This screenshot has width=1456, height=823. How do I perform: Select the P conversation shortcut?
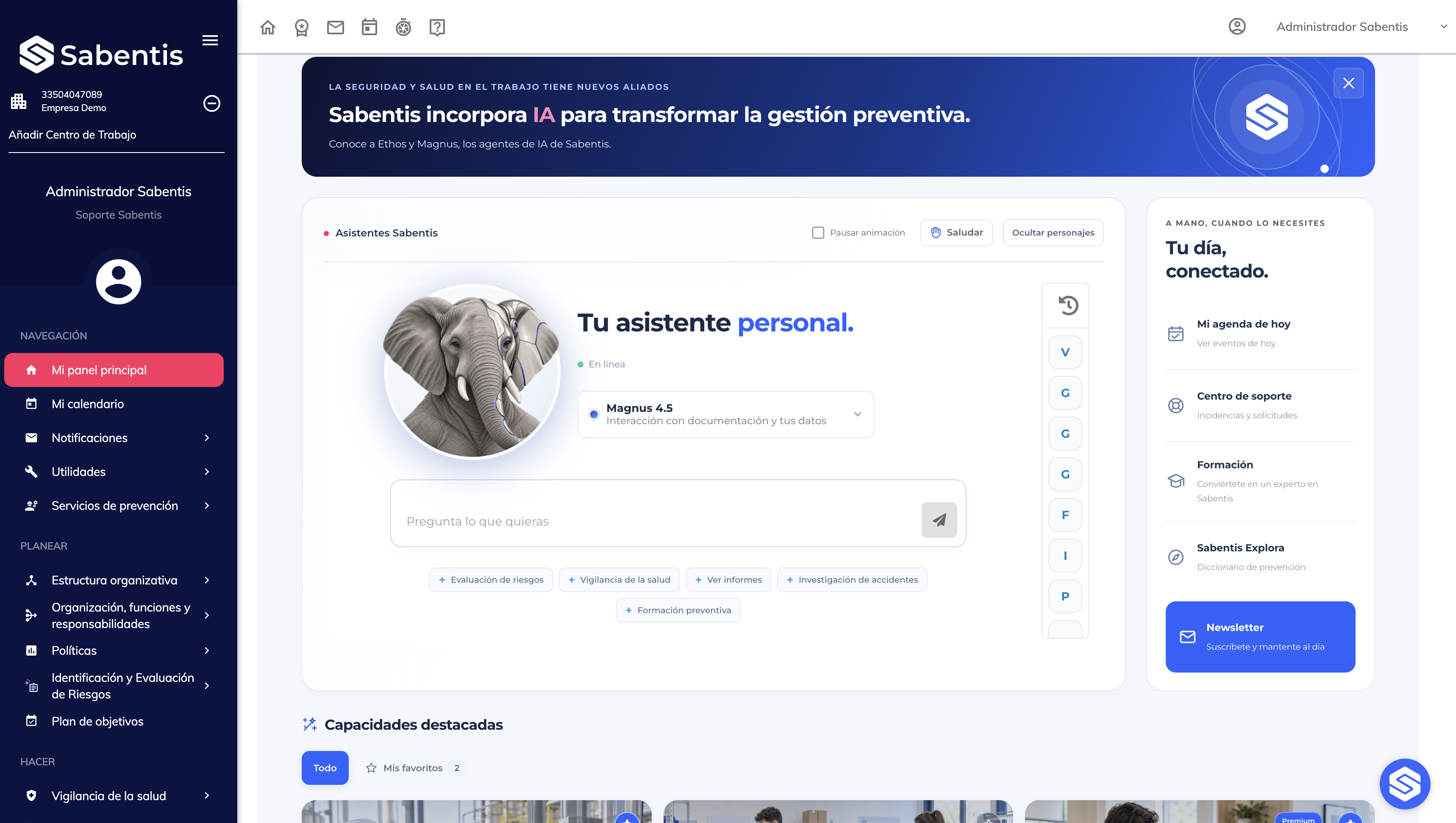click(x=1065, y=596)
